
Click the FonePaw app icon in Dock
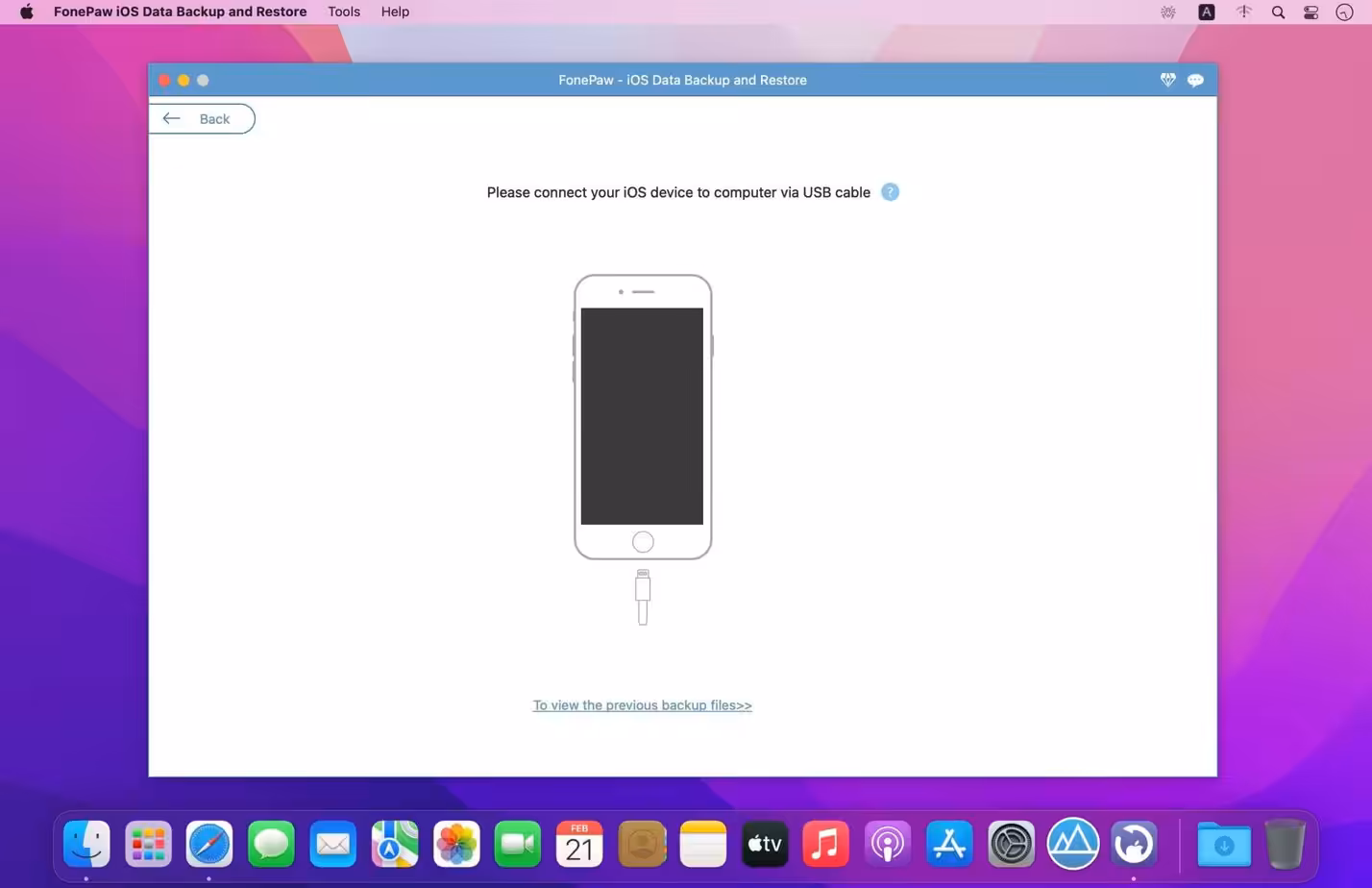coord(1135,844)
